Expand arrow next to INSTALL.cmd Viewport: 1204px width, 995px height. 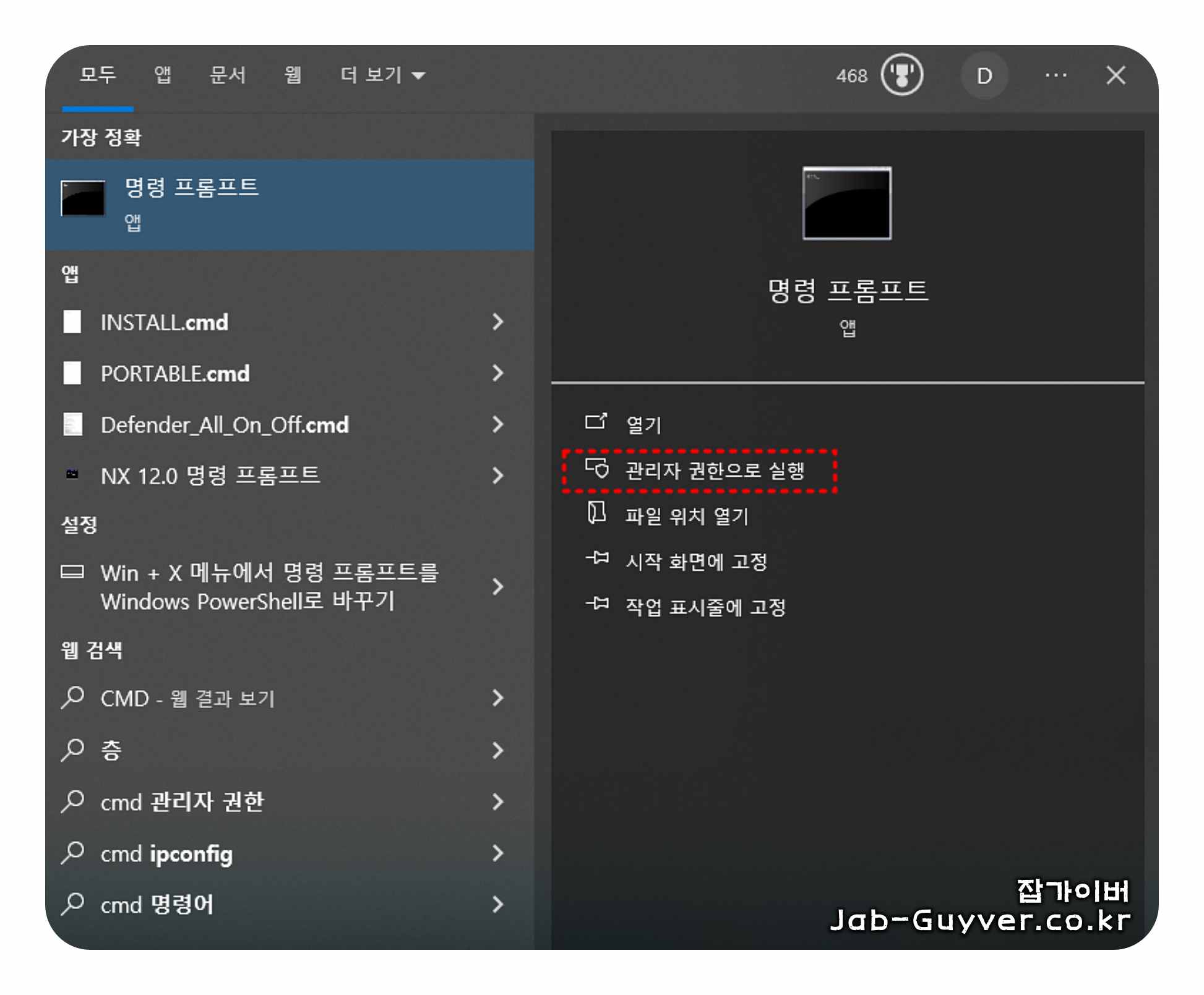[x=497, y=322]
